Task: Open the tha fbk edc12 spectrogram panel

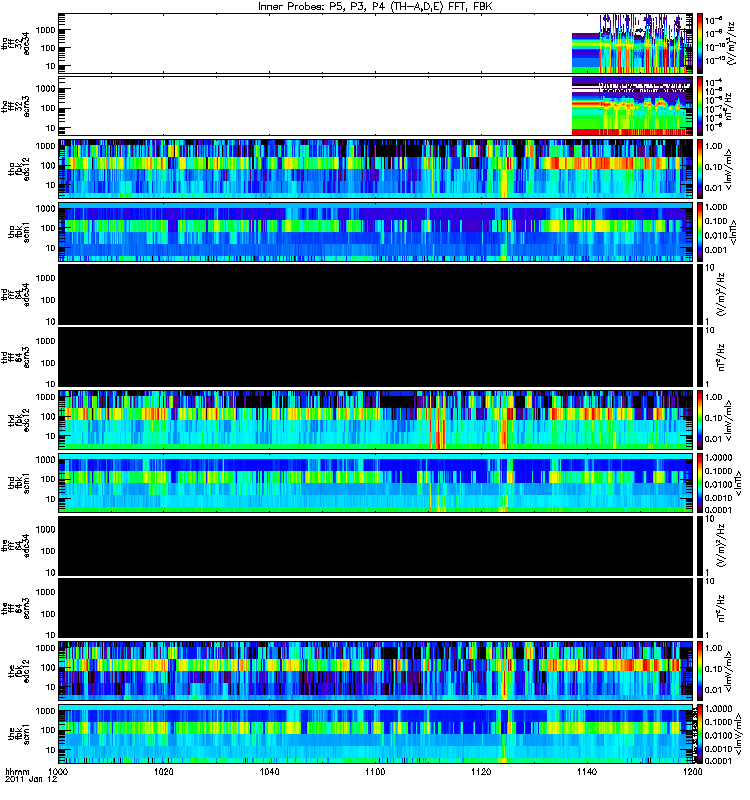Action: click(376, 169)
